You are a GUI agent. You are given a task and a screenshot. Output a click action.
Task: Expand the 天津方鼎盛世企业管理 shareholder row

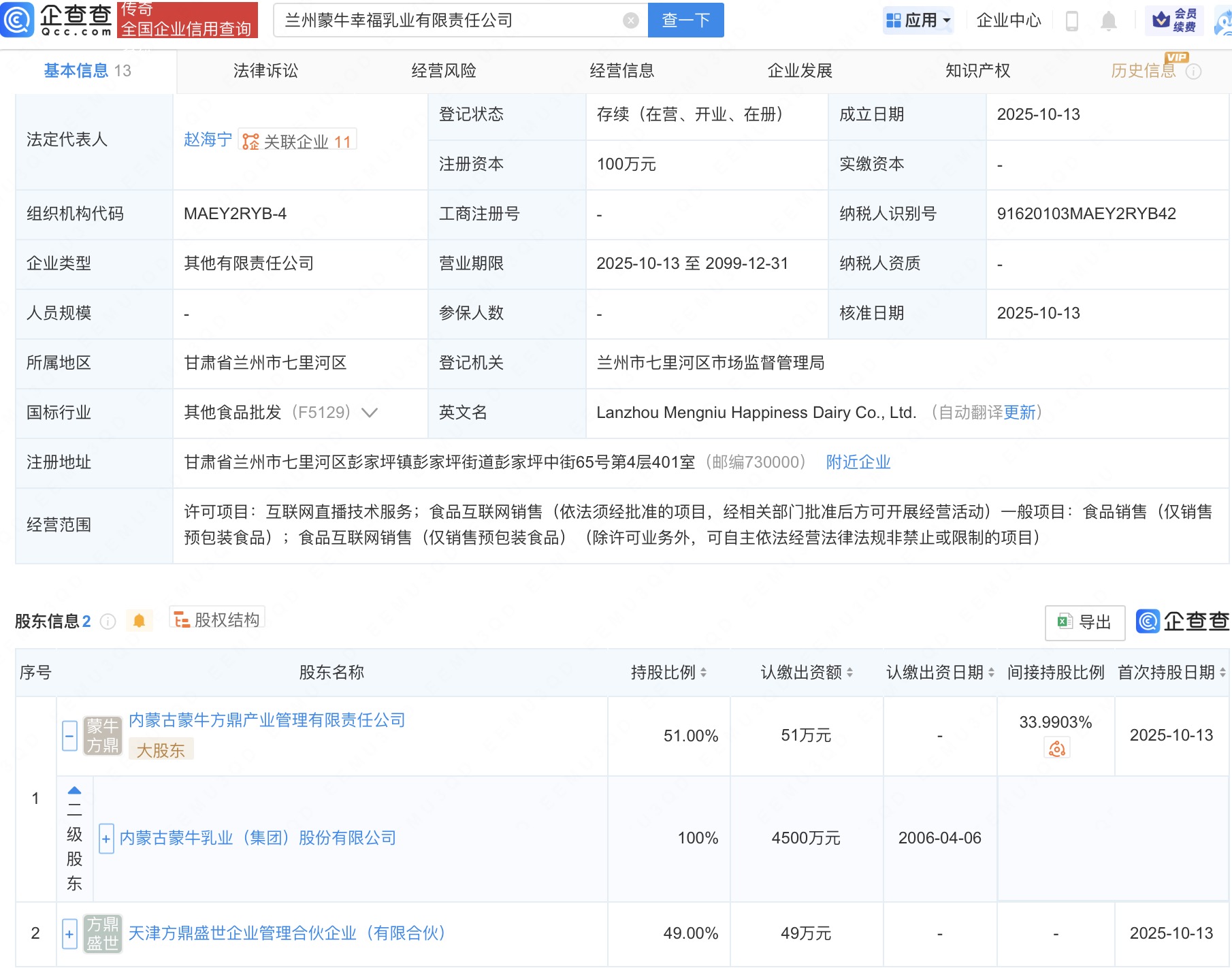(69, 933)
